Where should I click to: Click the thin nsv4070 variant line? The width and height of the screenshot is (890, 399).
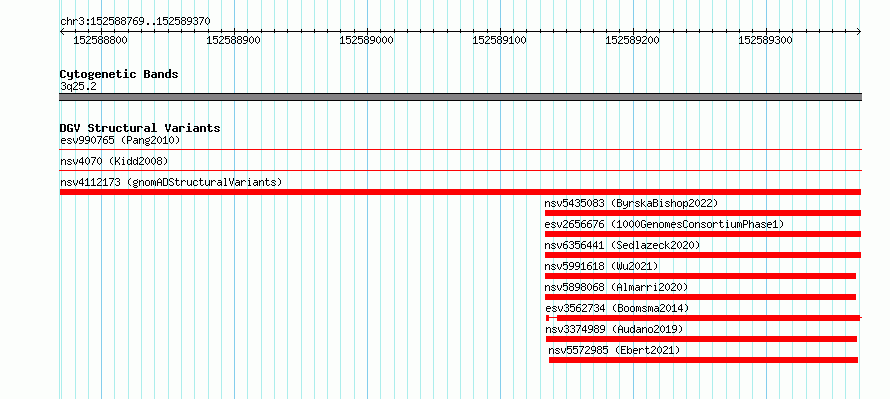tap(460, 170)
